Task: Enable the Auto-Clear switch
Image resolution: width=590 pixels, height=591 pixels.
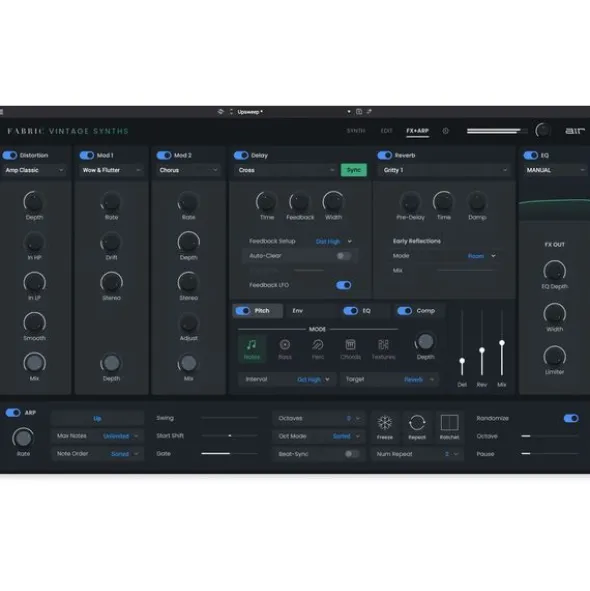Action: [343, 256]
